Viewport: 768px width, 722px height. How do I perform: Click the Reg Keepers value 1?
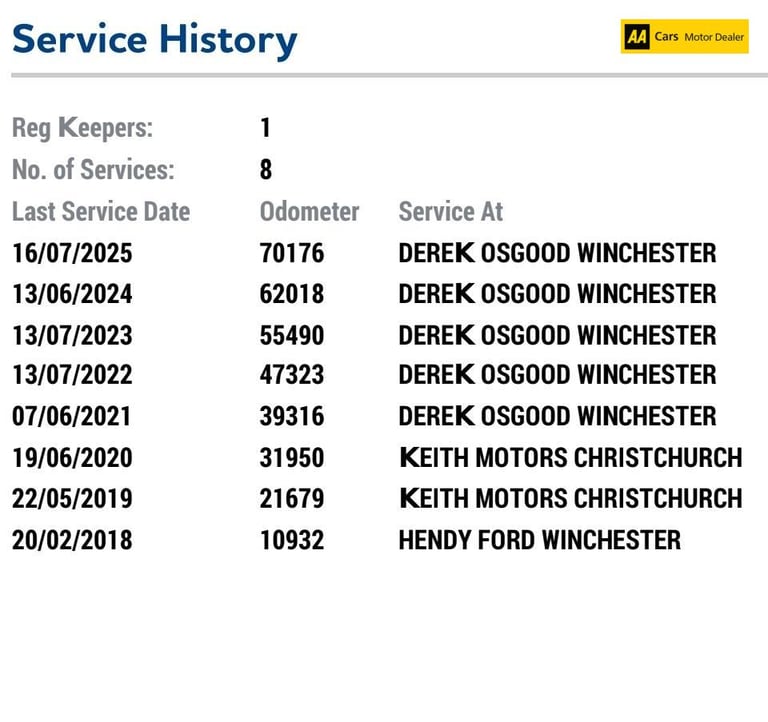coord(265,128)
